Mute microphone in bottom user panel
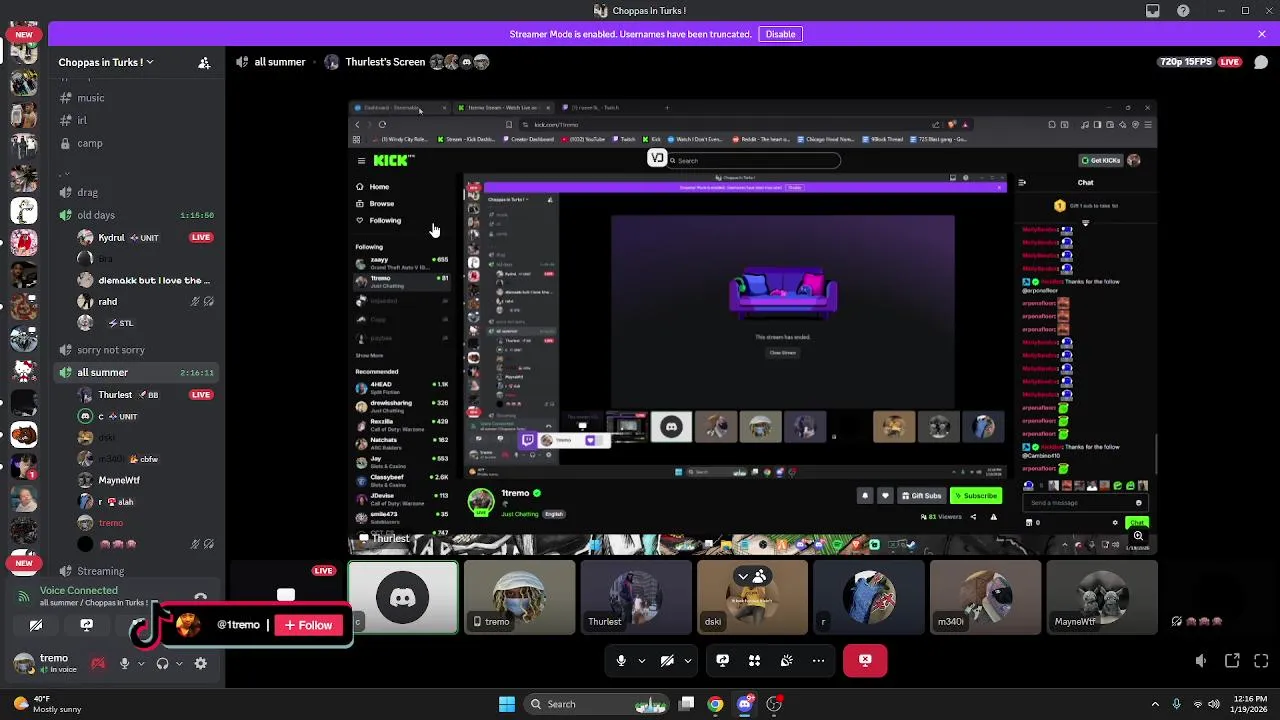 pos(124,663)
